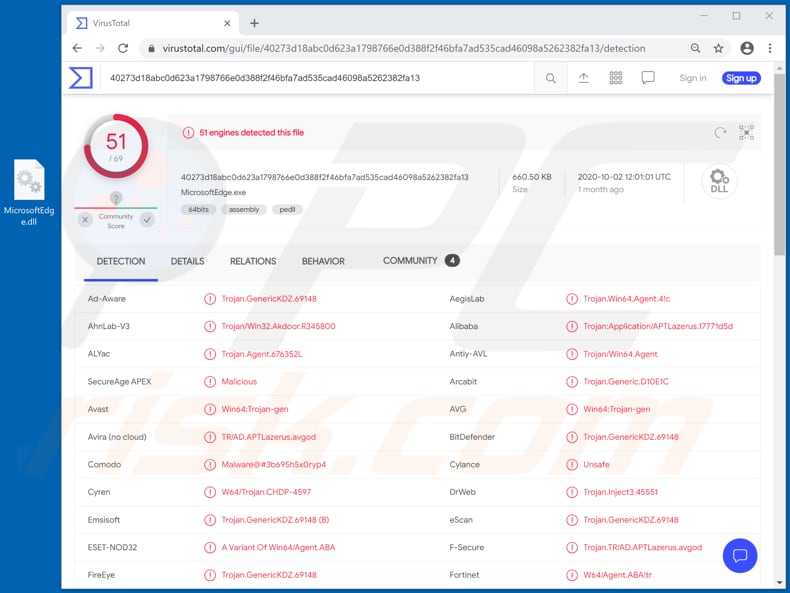
Task: Click the blue chat support bubble
Action: click(x=740, y=556)
